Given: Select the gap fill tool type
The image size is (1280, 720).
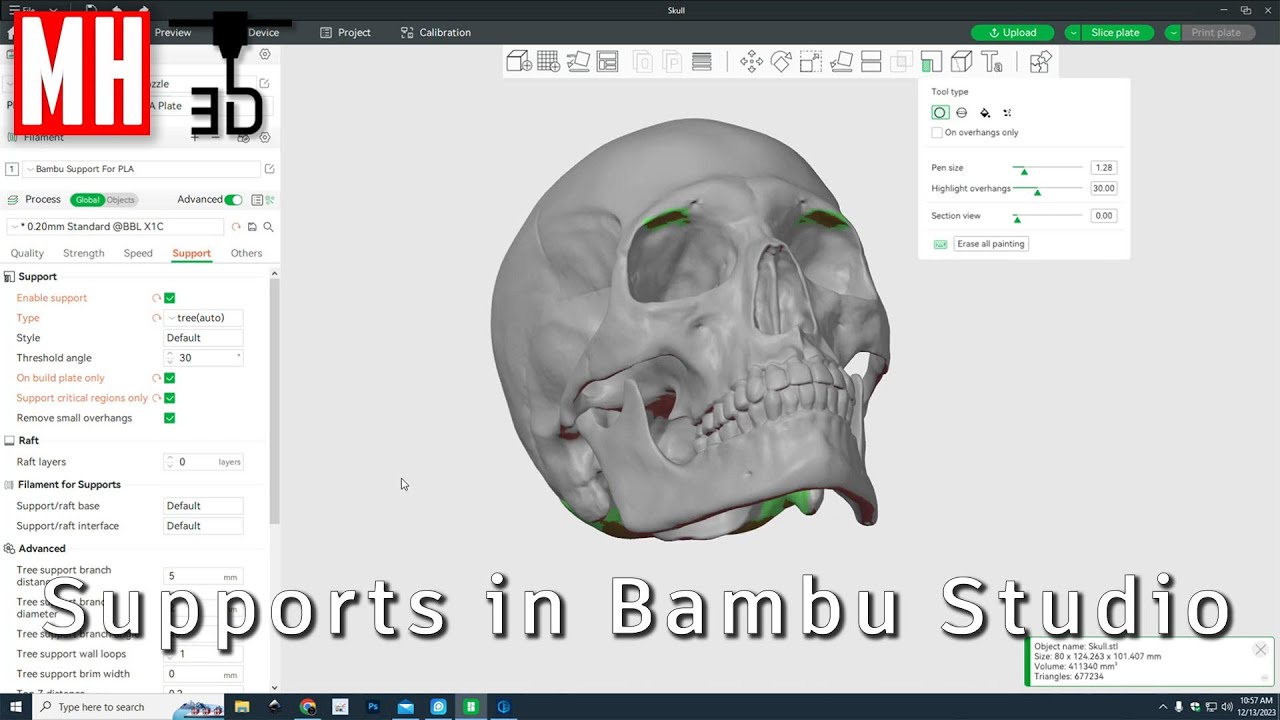Looking at the screenshot, I should click(x=1007, y=113).
